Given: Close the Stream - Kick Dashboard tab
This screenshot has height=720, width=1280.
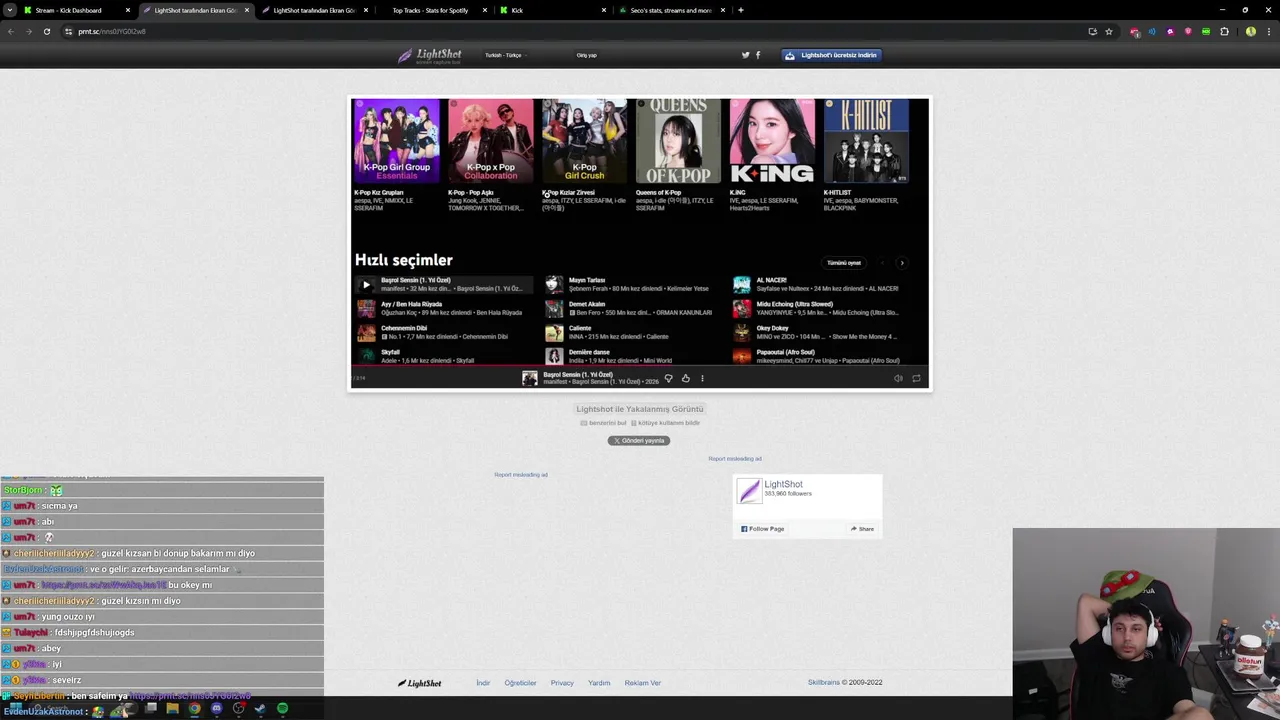Looking at the screenshot, I should pos(128,10).
